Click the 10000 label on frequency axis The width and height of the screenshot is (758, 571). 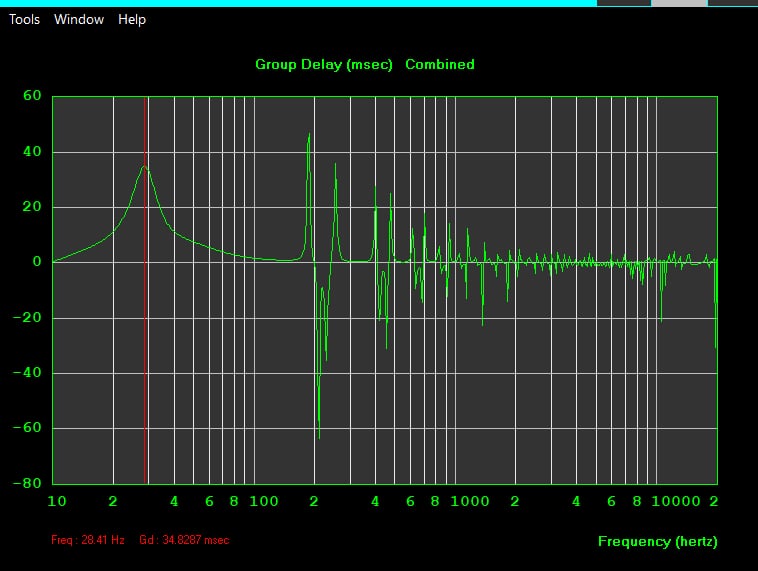pos(676,501)
